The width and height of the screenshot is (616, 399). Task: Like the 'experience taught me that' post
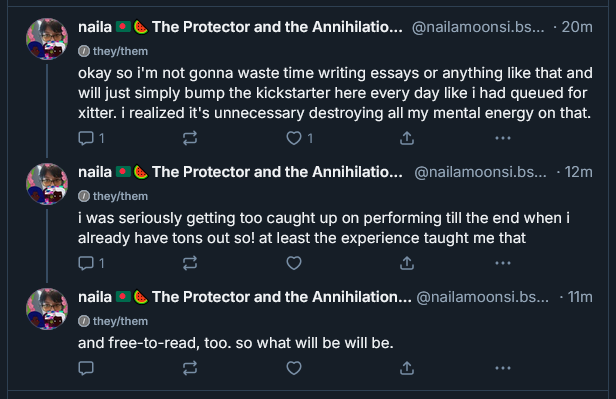click(x=294, y=263)
